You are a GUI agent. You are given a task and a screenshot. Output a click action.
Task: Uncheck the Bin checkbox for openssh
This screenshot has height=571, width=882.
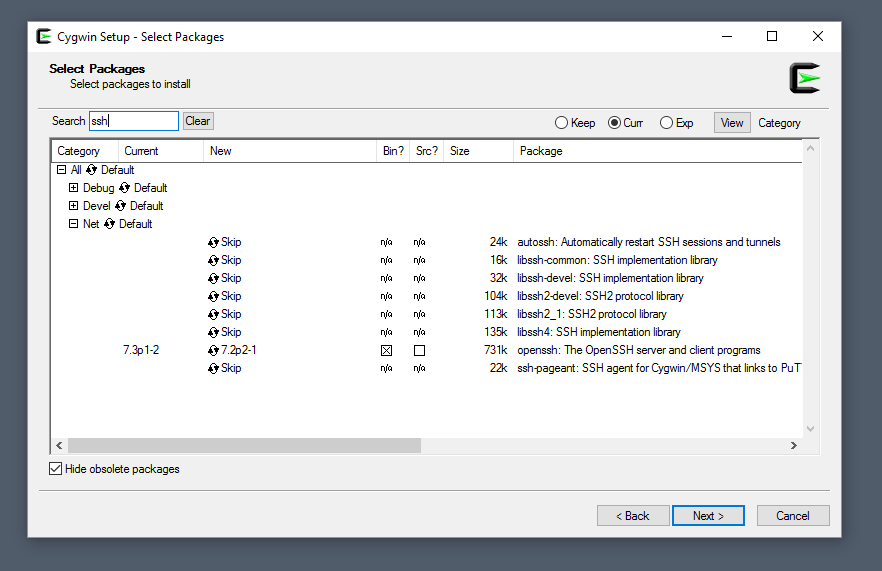[x=386, y=350]
